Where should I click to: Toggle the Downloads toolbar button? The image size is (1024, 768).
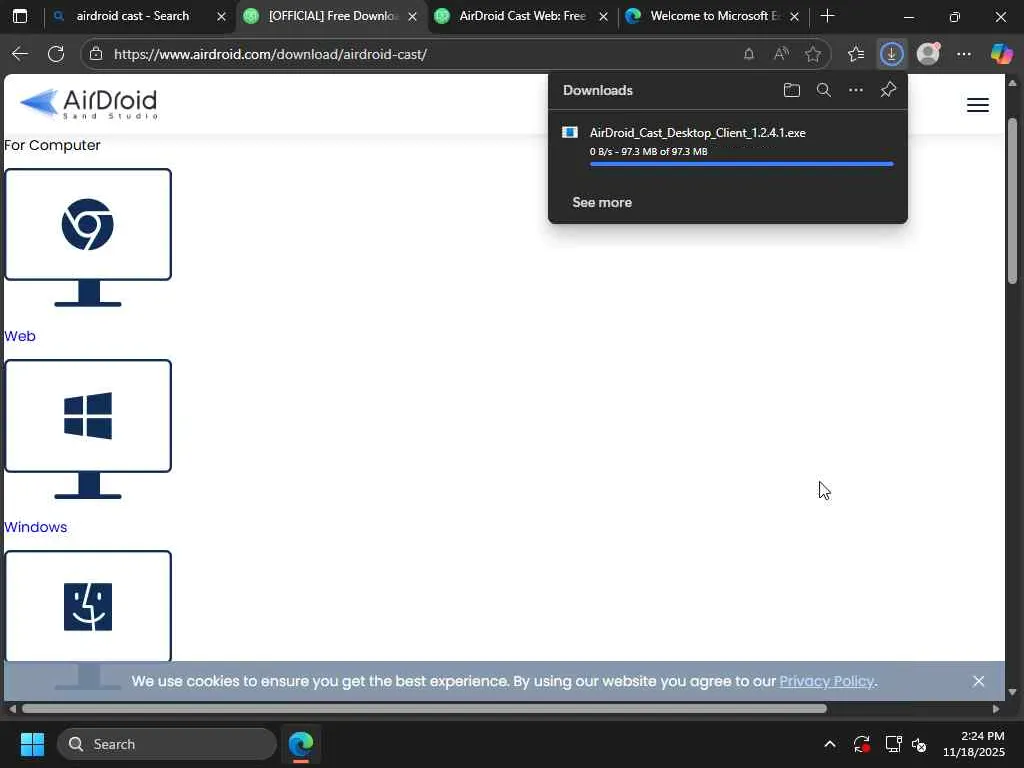coord(891,54)
